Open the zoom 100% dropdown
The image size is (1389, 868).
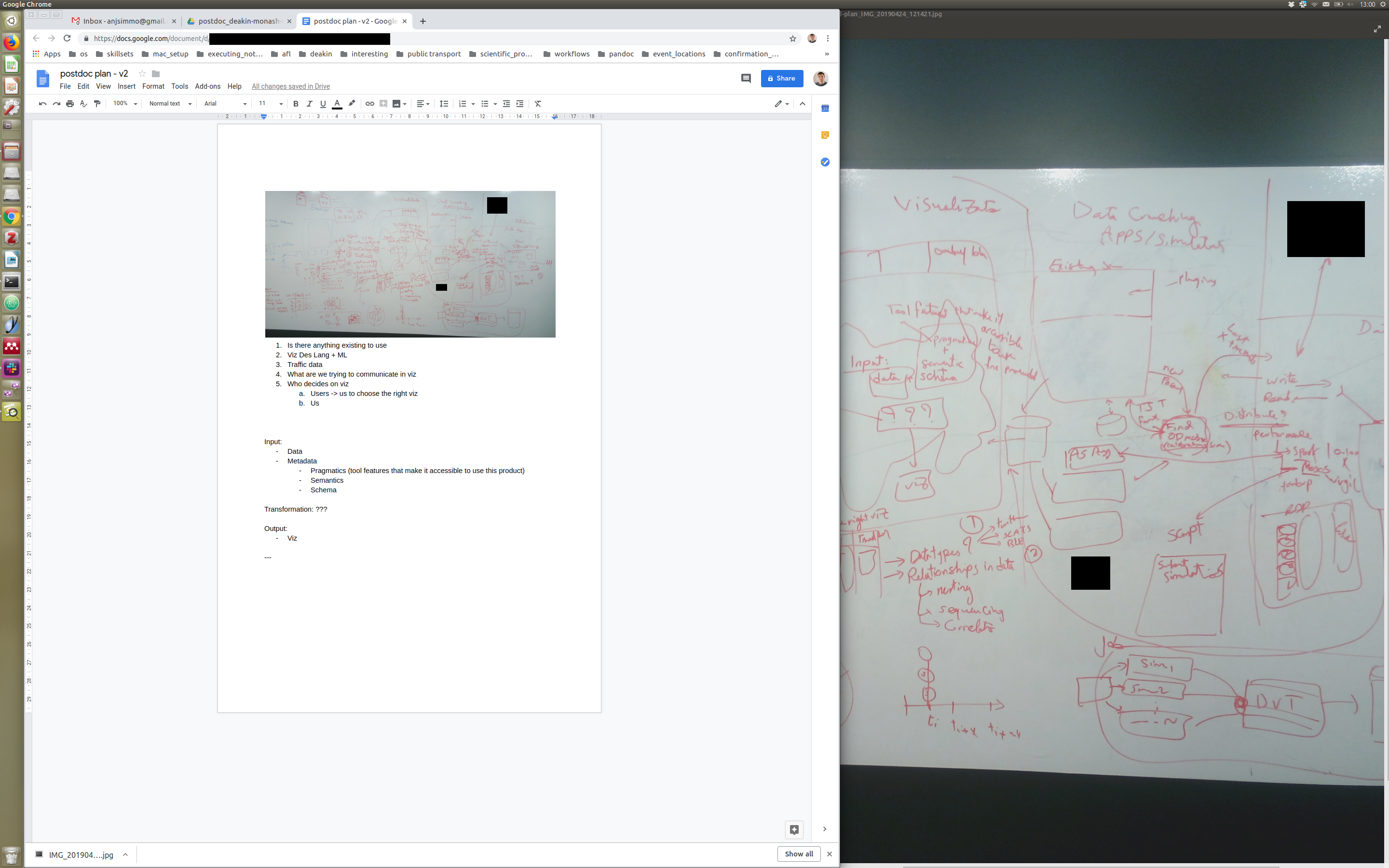125,103
